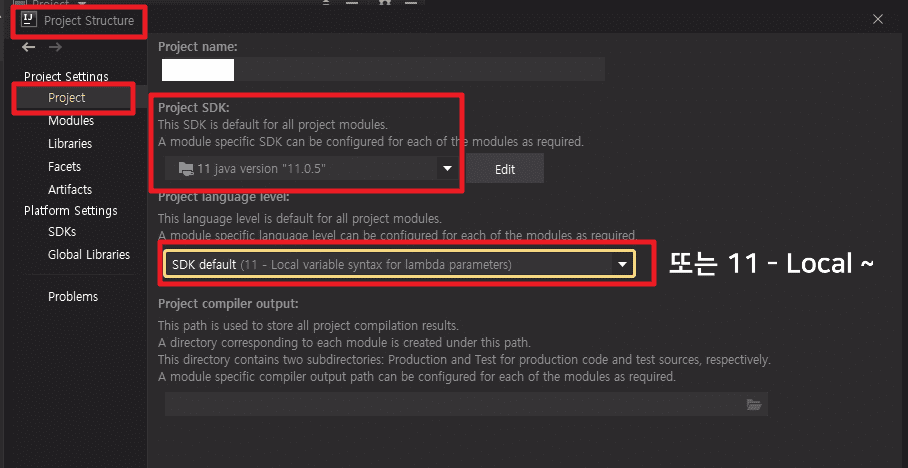Click the 'Project compiler output:' label
Image resolution: width=908 pixels, height=468 pixels.
point(228,304)
